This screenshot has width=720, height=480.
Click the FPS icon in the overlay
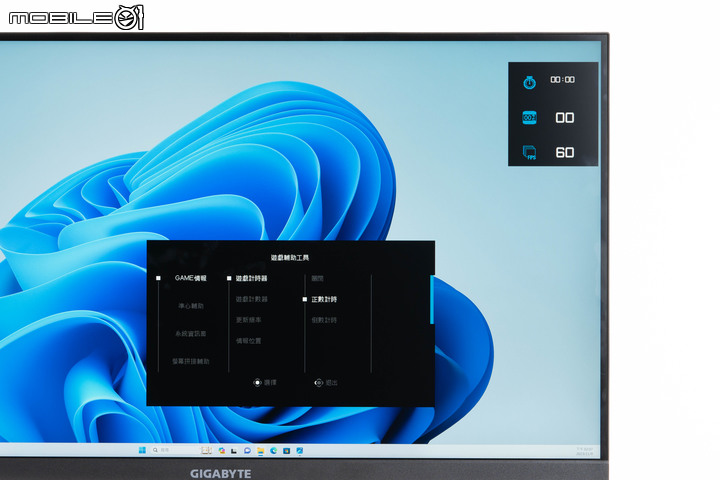coord(529,152)
